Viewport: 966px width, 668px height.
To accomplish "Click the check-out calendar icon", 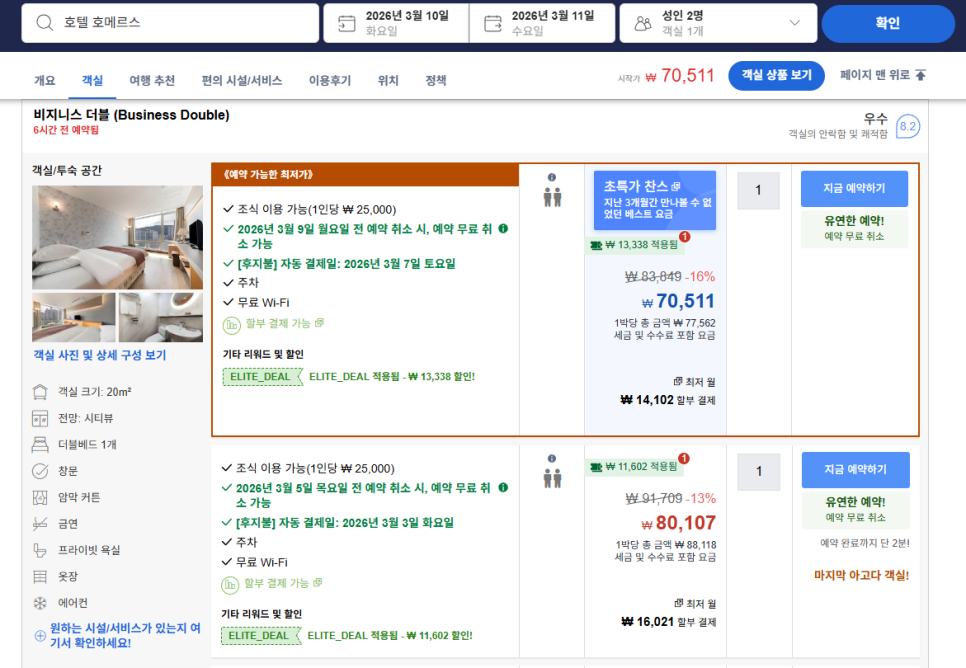I will [x=493, y=23].
